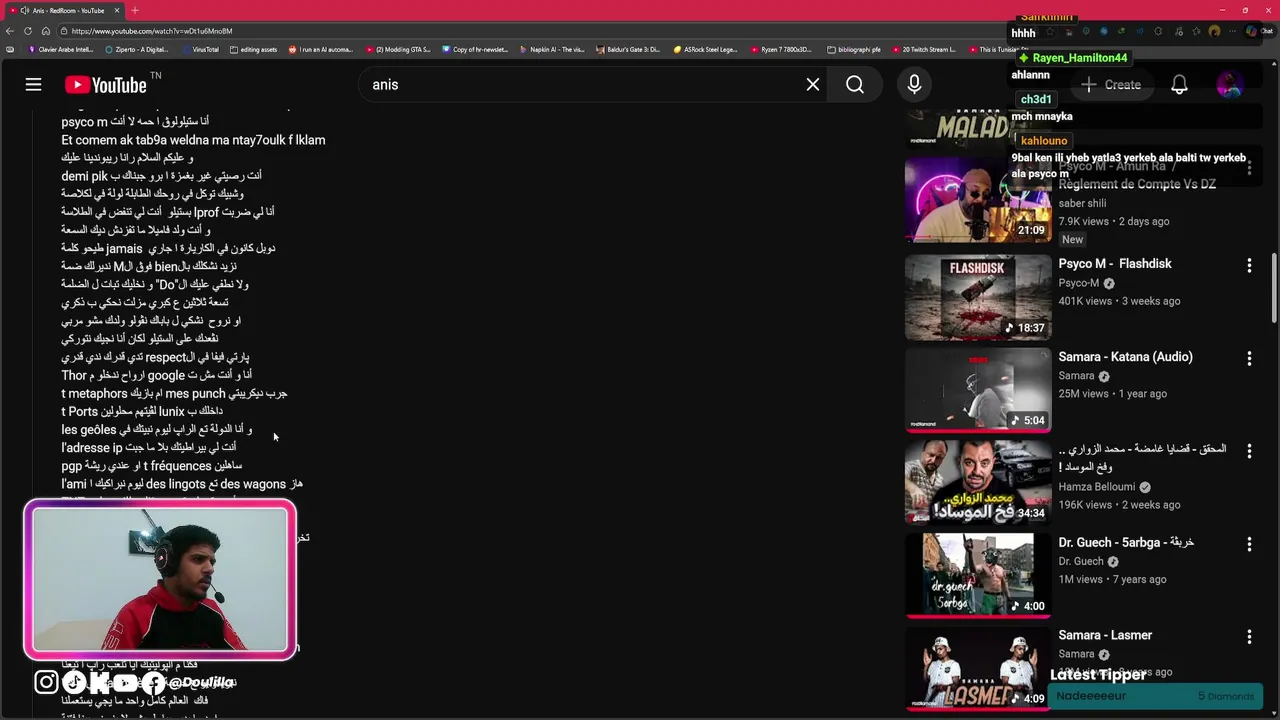Viewport: 1280px width, 720px height.
Task: Close the Anis - RedRoom tab
Action: click(x=116, y=10)
